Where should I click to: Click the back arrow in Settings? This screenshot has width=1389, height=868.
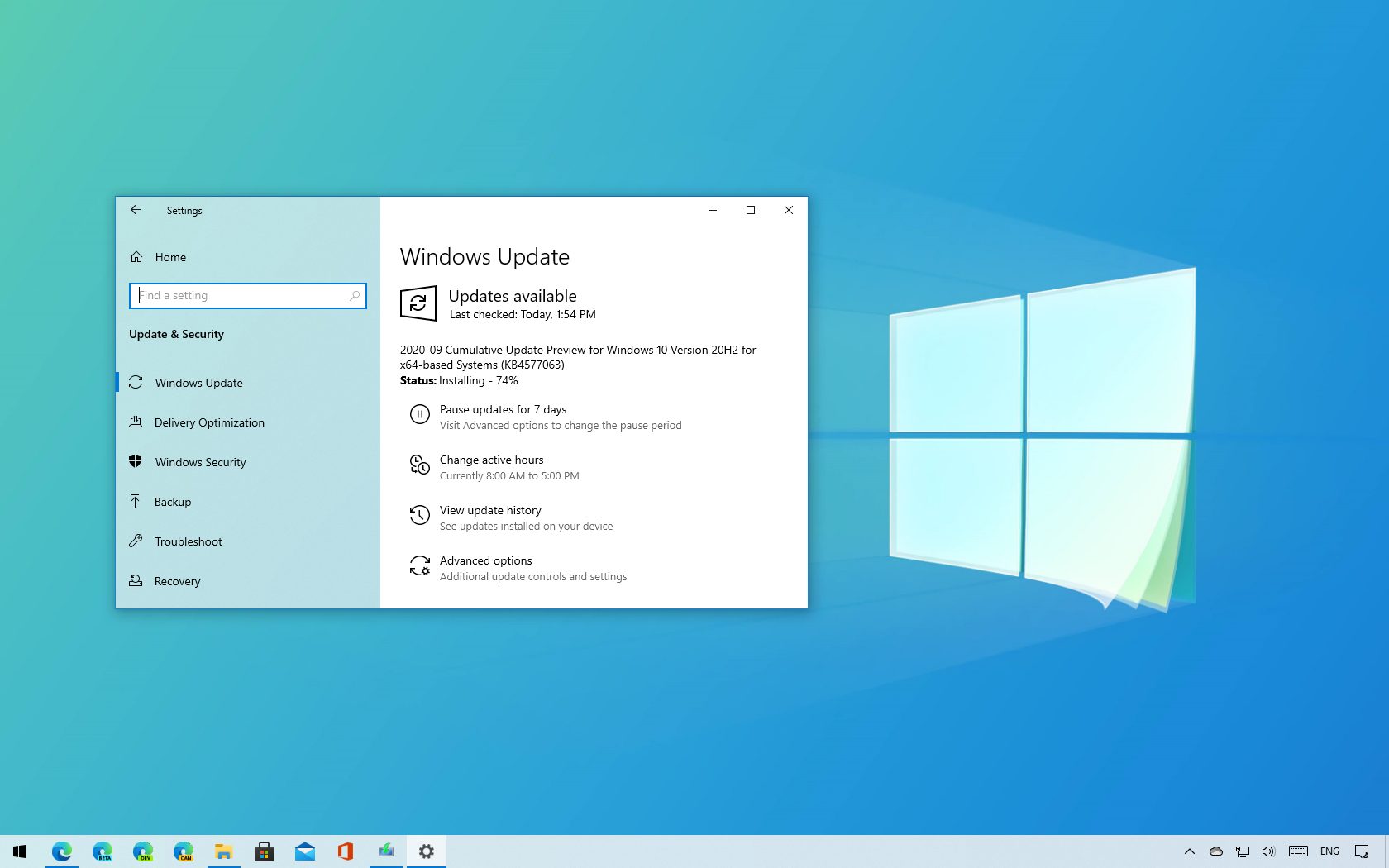click(x=136, y=210)
